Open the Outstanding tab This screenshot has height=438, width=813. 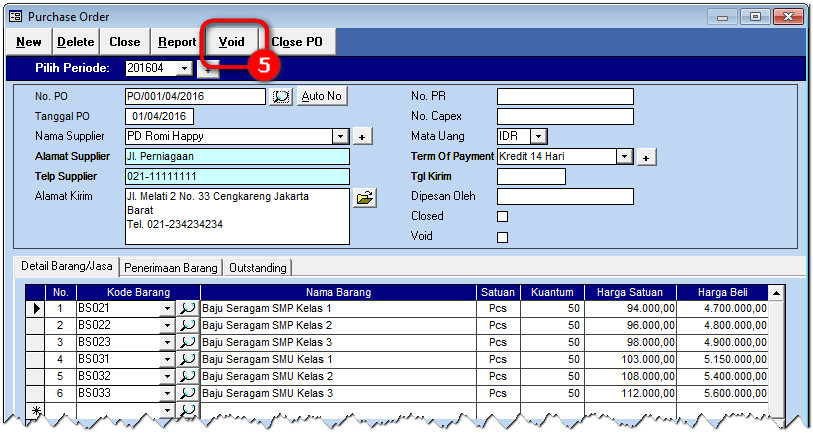[258, 268]
